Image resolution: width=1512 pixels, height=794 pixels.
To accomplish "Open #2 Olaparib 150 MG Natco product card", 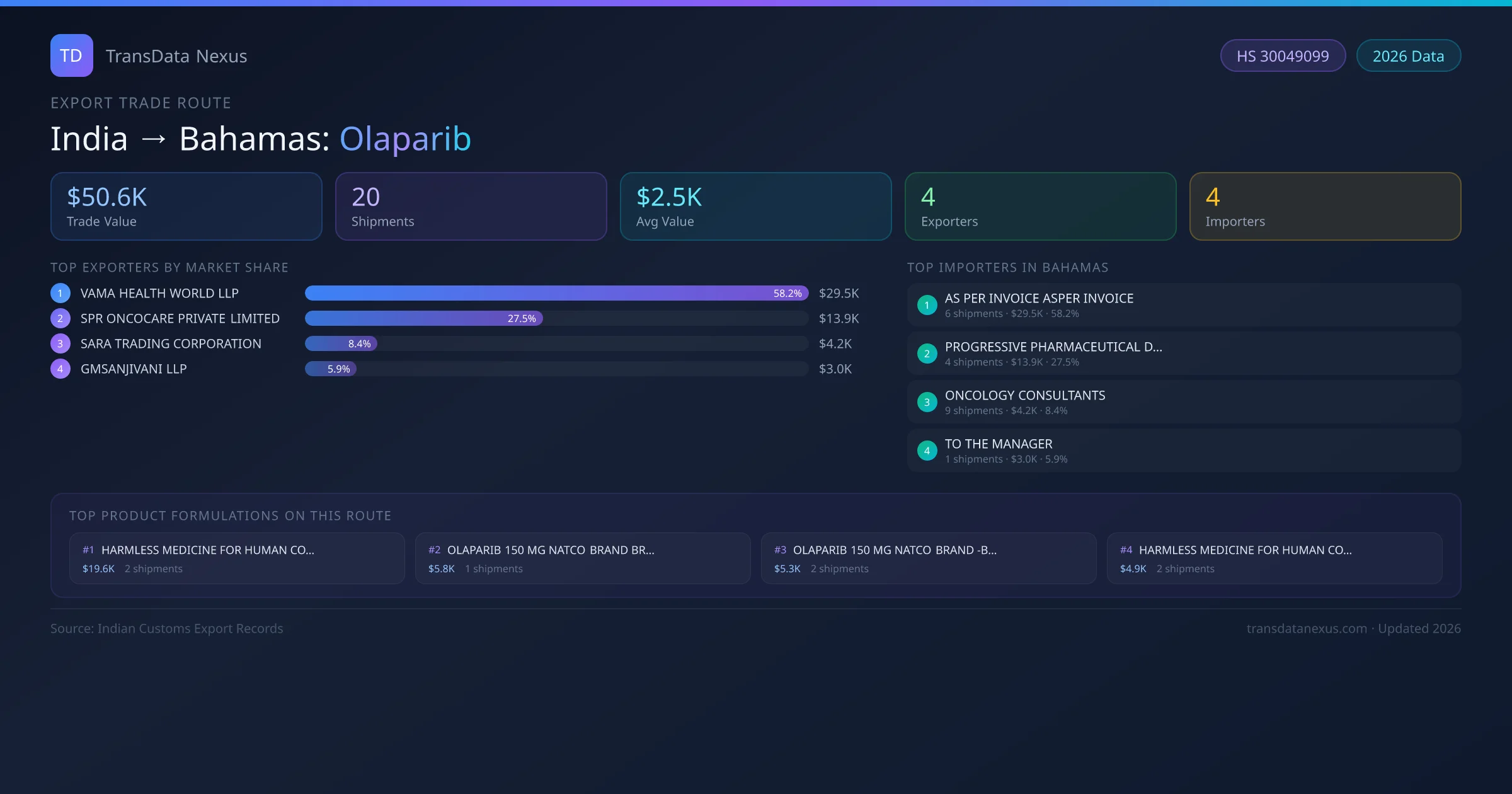I will point(582,558).
